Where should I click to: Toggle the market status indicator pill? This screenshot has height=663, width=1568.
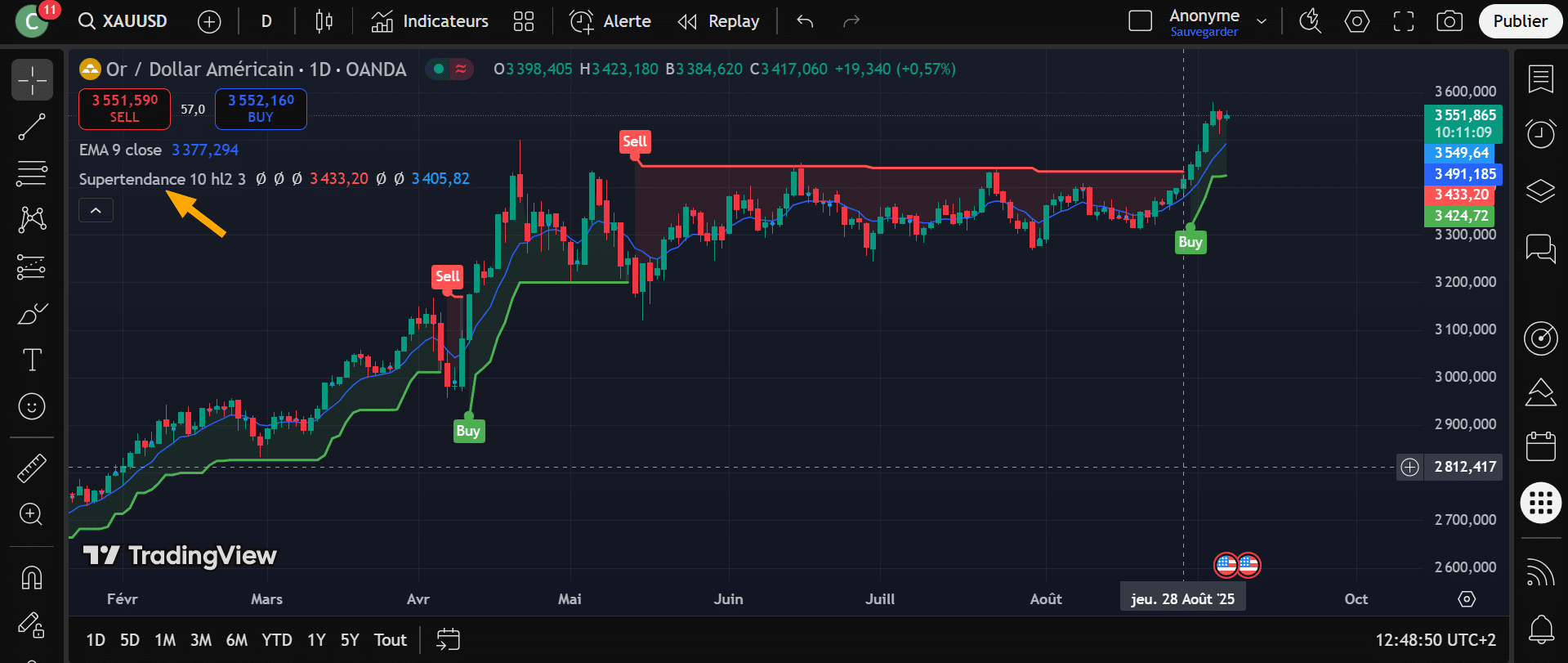coord(449,69)
